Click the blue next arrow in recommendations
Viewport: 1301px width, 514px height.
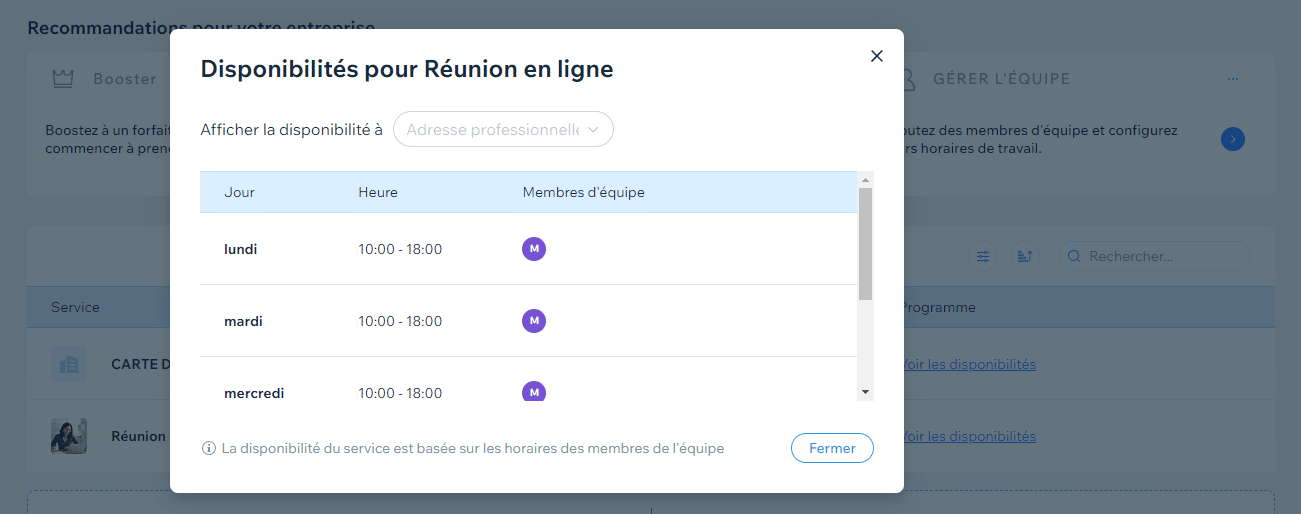click(1233, 139)
